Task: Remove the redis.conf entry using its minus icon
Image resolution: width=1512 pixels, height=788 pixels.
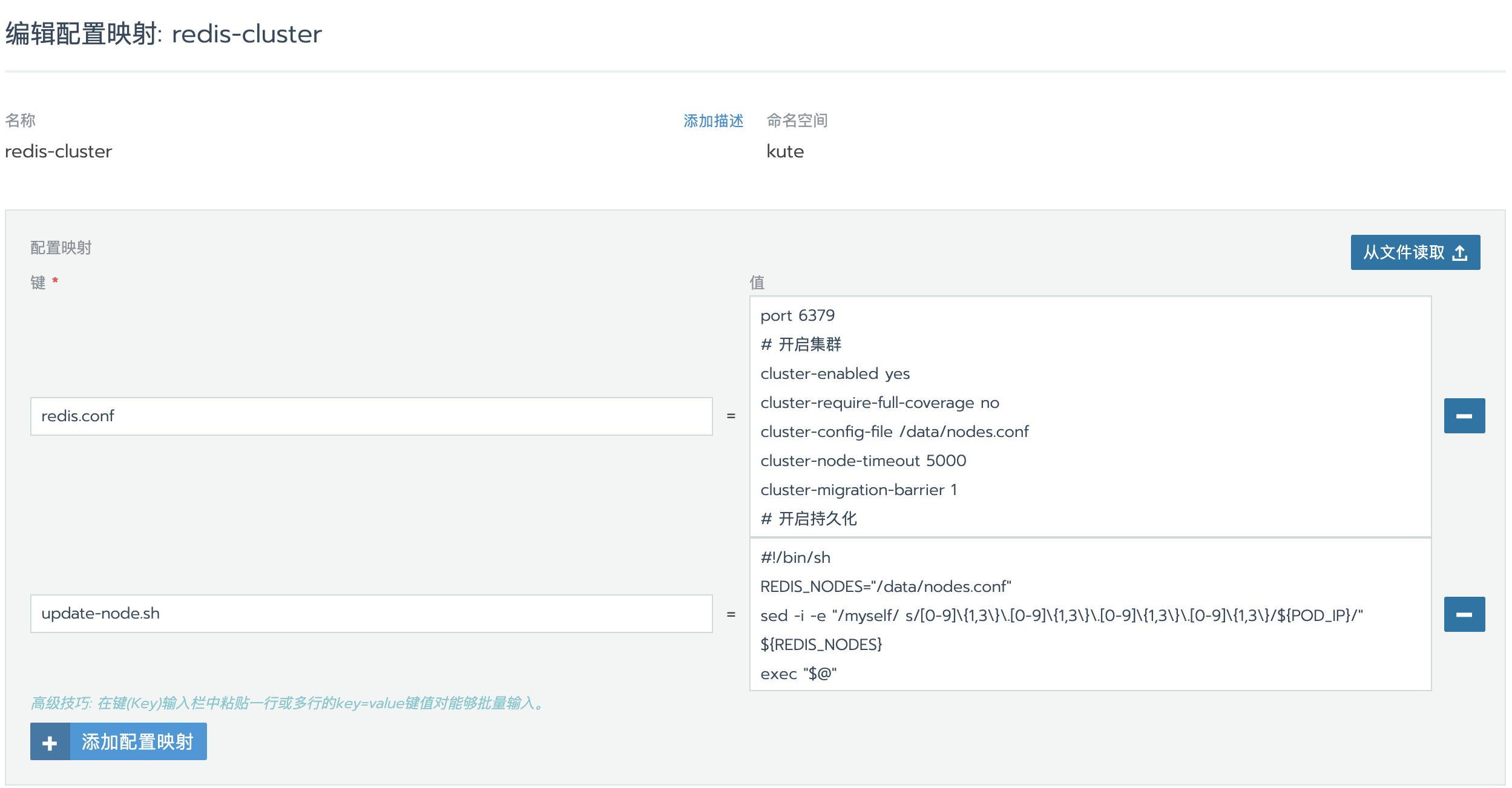Action: coord(1464,415)
